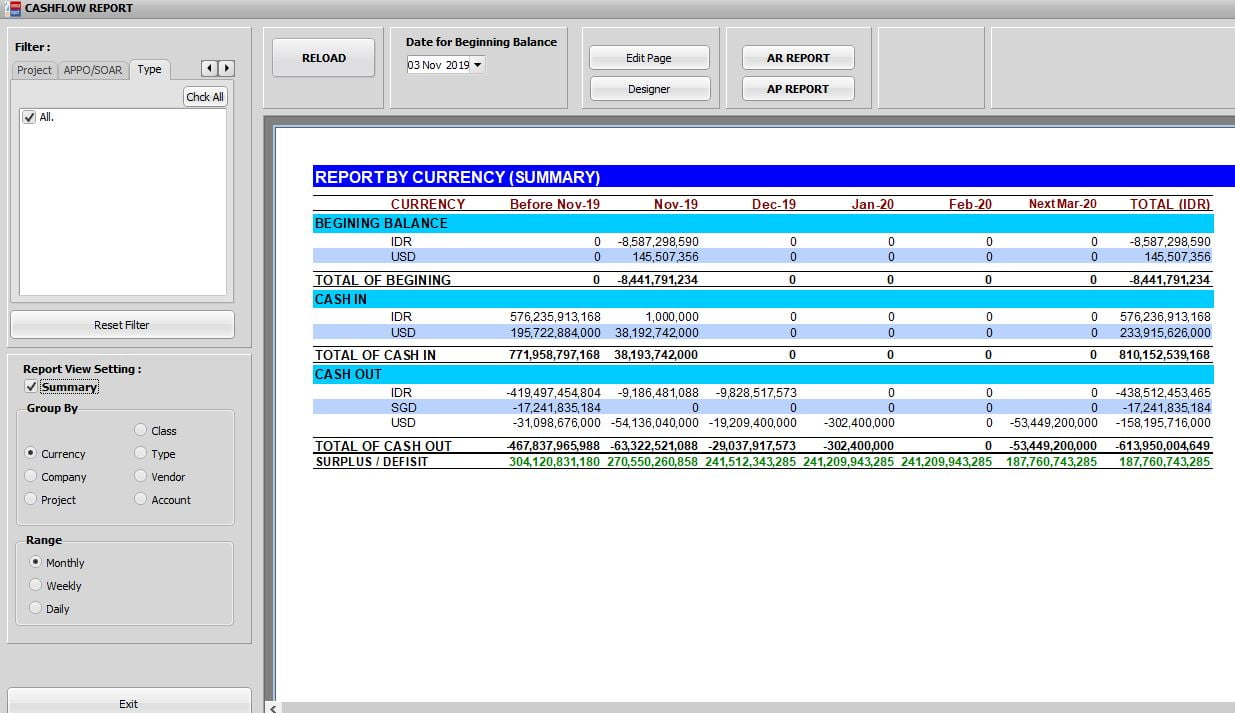Uncheck the Summary checkbox
This screenshot has width=1235, height=713.
(x=31, y=387)
